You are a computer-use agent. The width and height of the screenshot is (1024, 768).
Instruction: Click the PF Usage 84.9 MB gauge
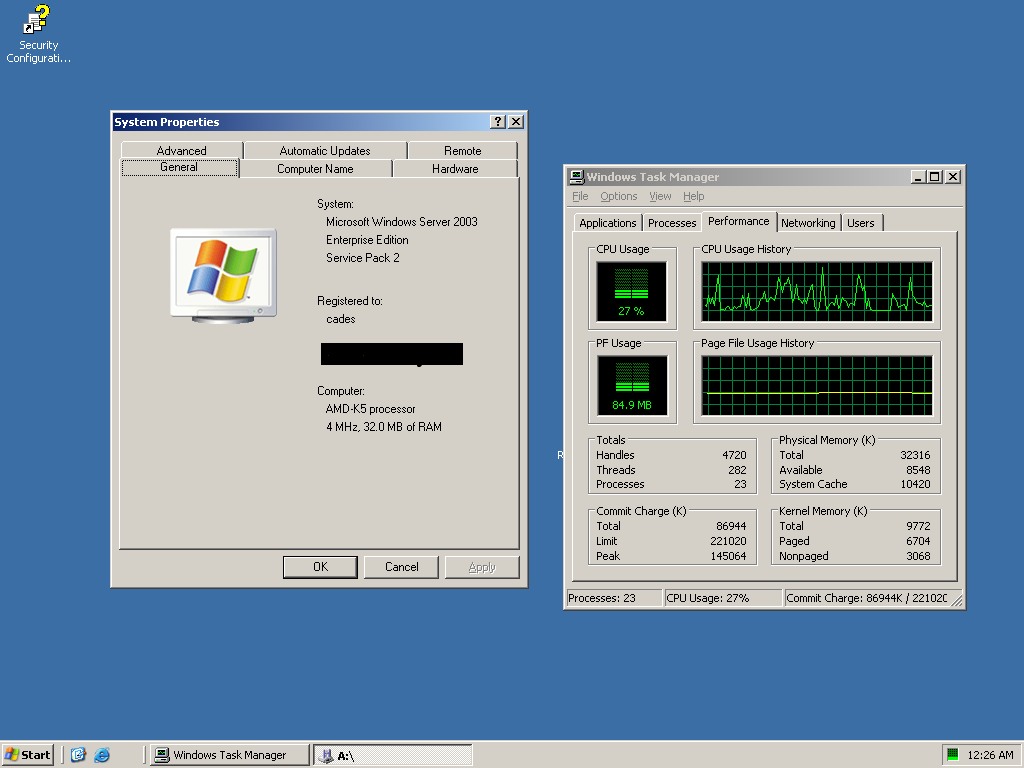point(632,385)
